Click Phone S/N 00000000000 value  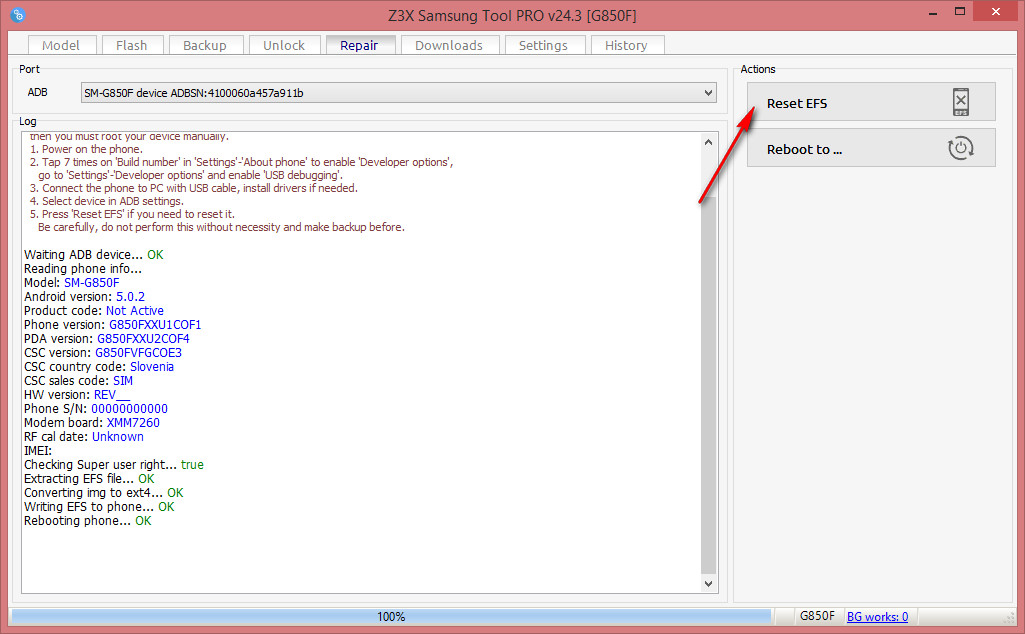[129, 409]
